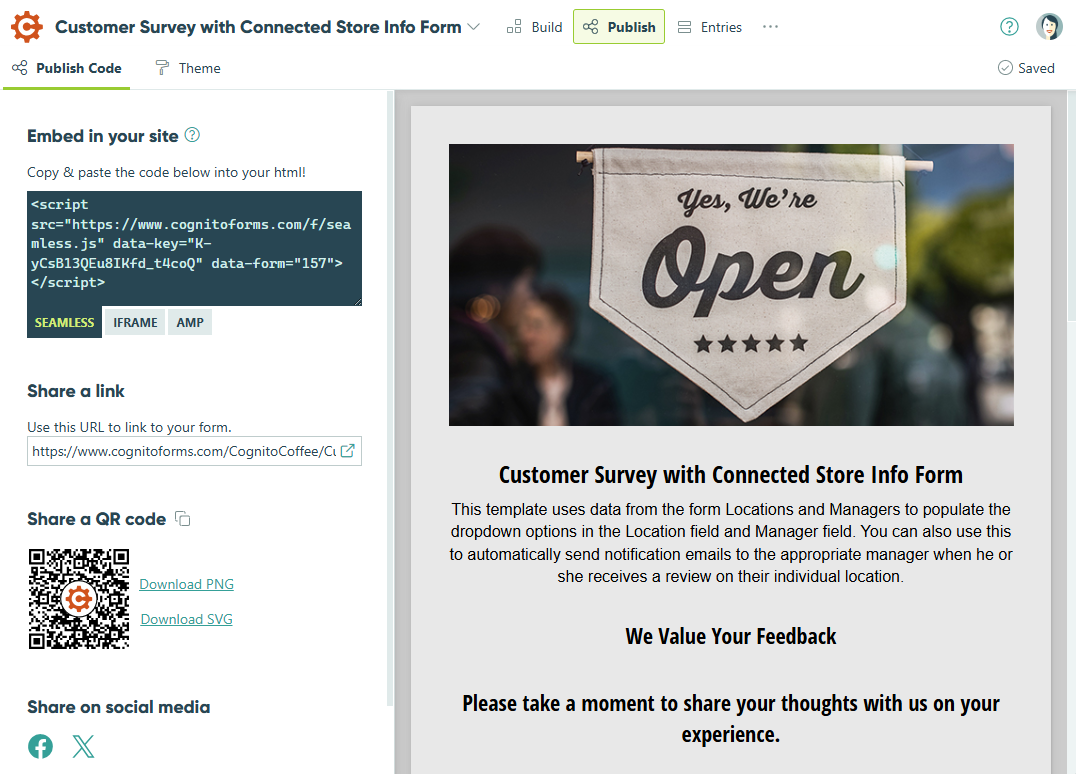Open the help question mark icon

click(1009, 26)
